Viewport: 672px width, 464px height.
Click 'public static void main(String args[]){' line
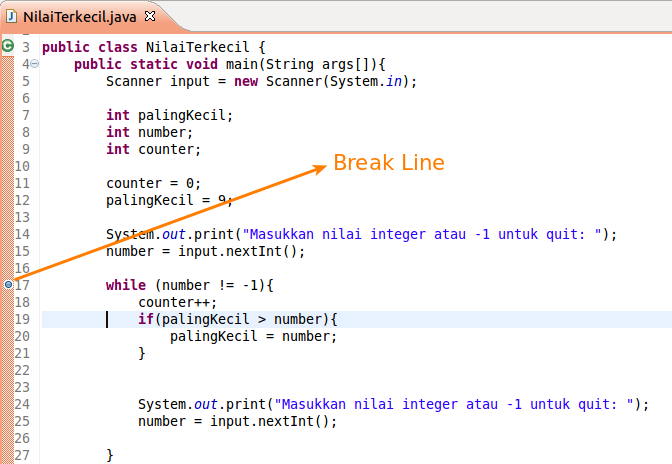(x=230, y=64)
